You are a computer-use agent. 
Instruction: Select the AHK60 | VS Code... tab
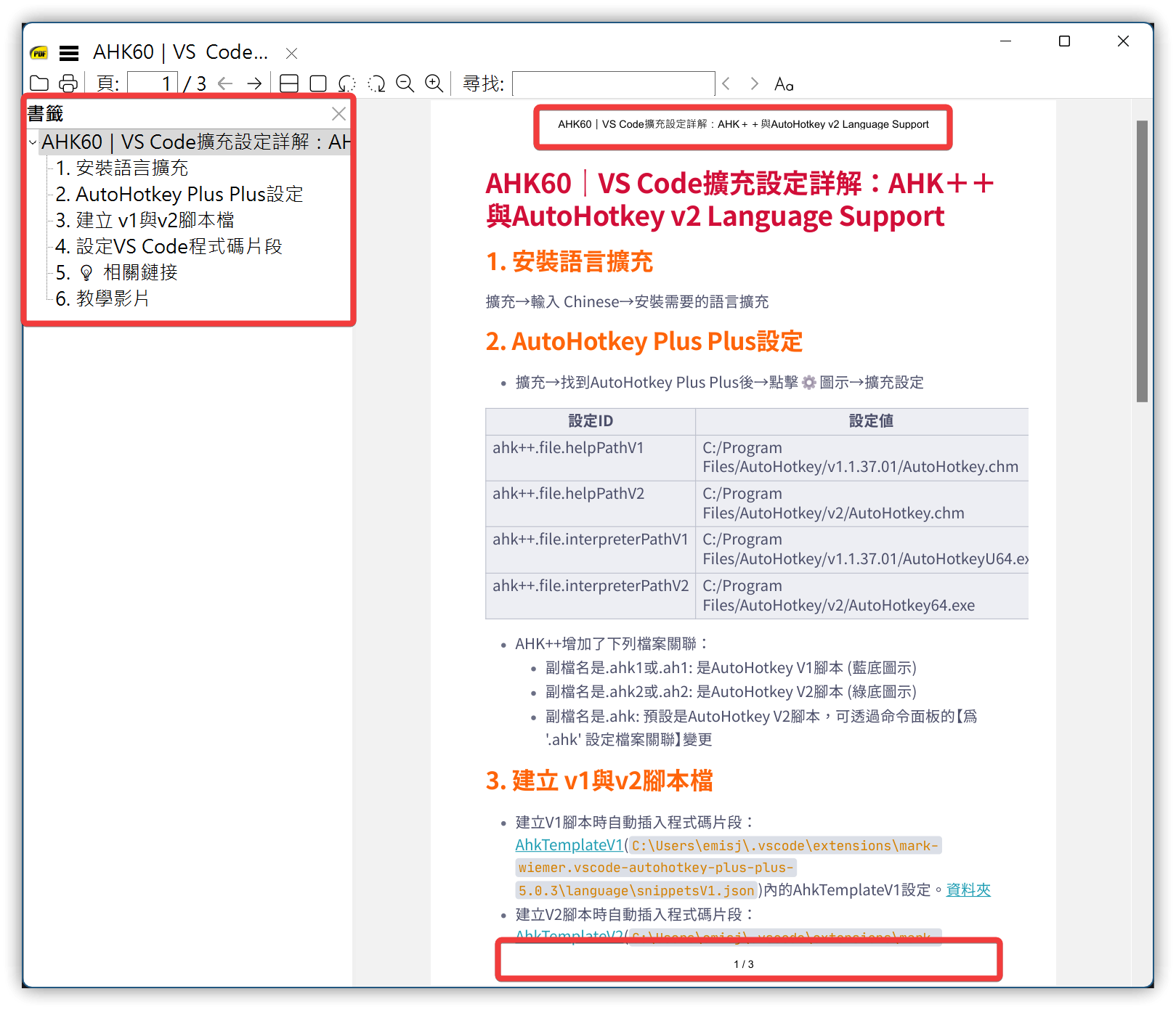180,52
